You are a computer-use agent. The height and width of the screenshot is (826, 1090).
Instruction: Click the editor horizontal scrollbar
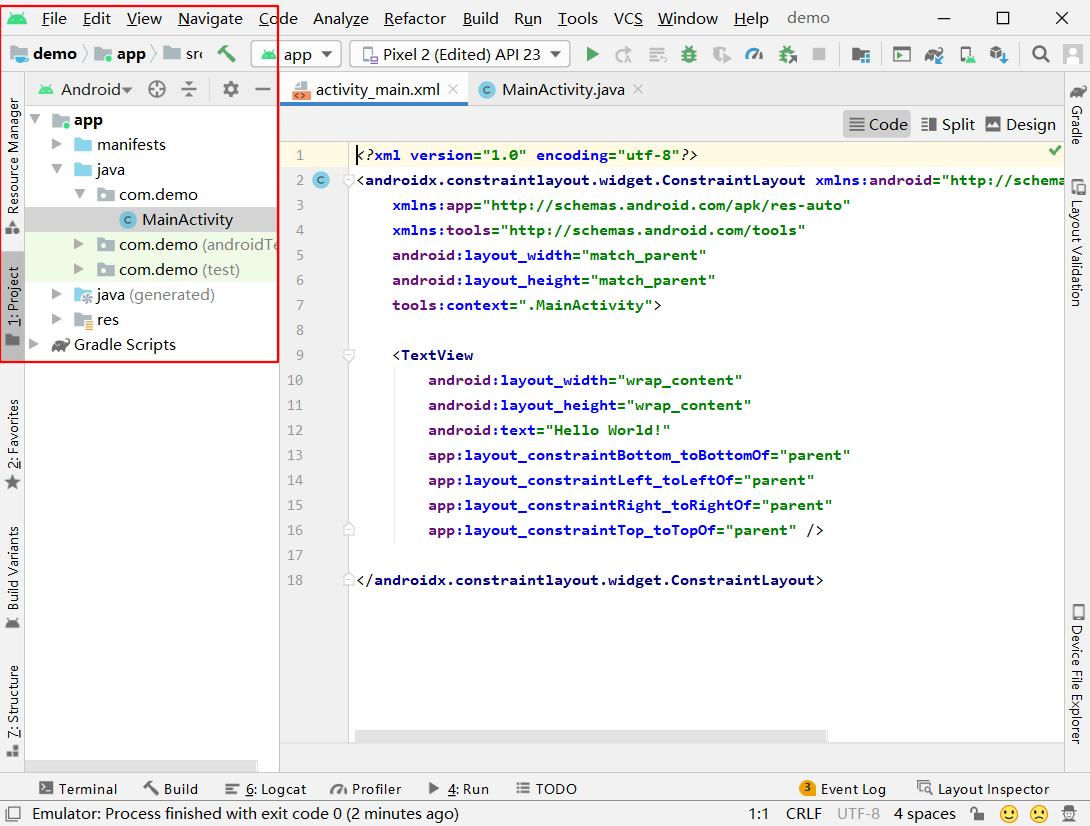pos(591,736)
